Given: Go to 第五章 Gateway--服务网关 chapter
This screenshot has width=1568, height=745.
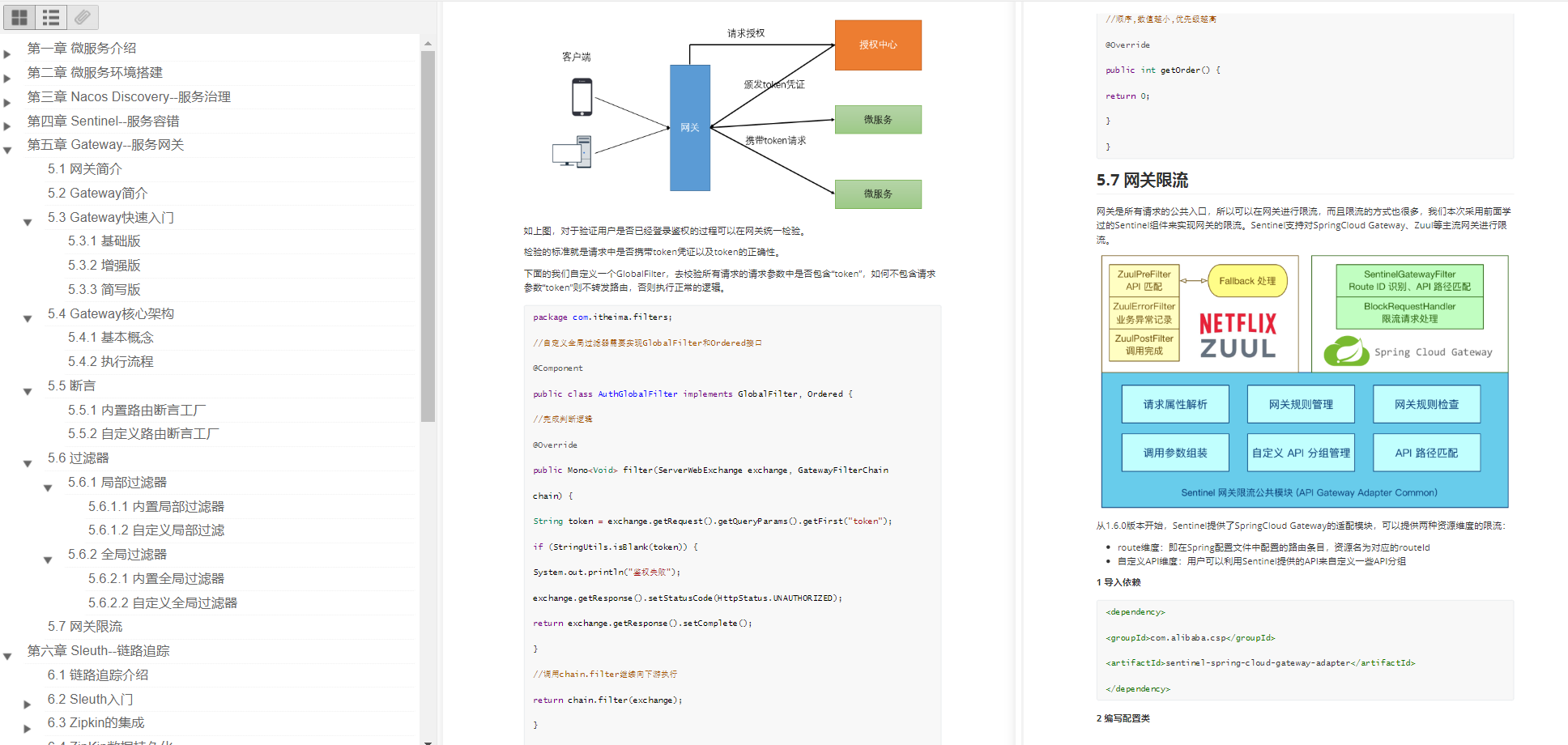Looking at the screenshot, I should click(105, 145).
